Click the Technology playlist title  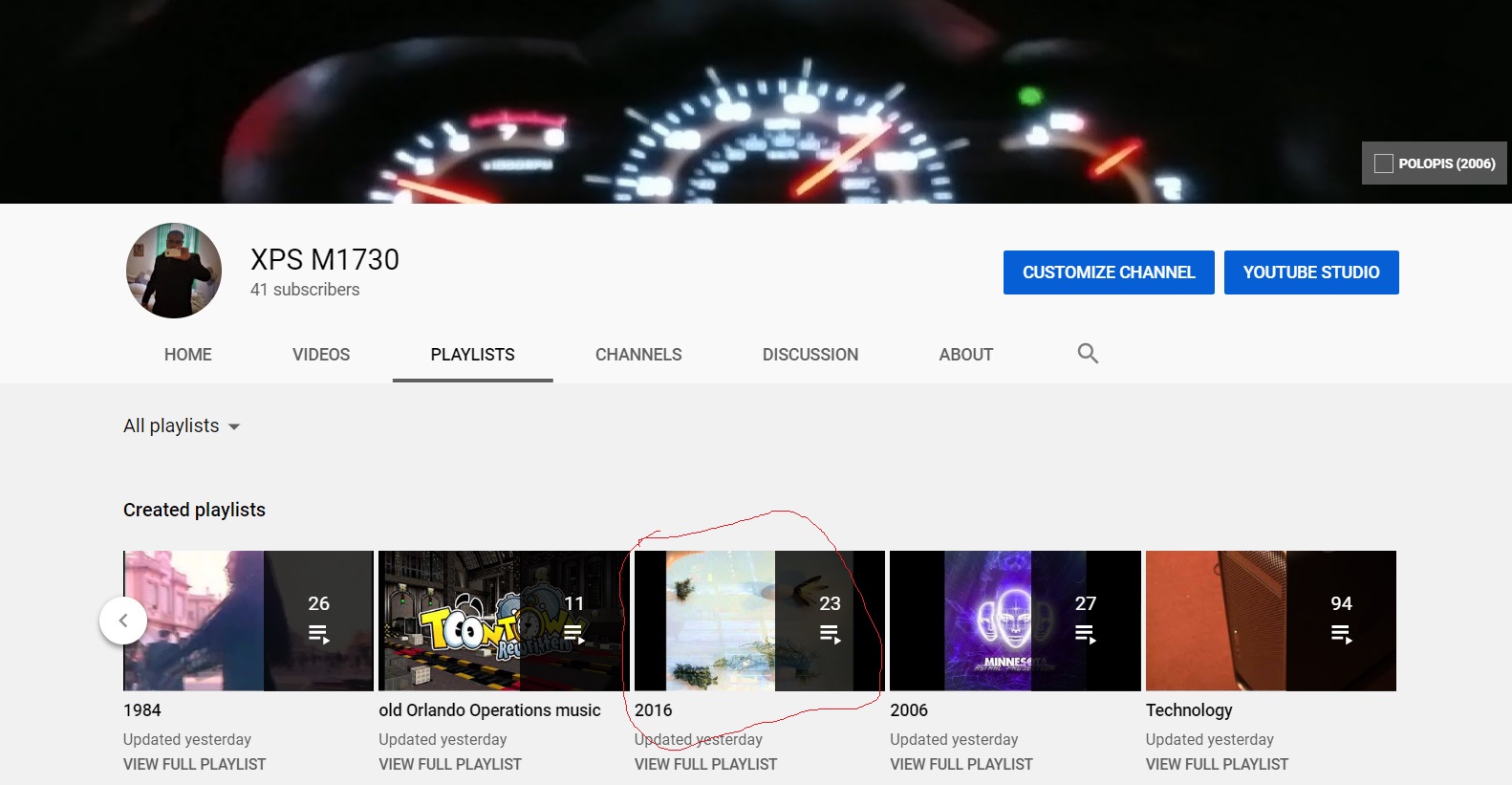[x=1189, y=710]
